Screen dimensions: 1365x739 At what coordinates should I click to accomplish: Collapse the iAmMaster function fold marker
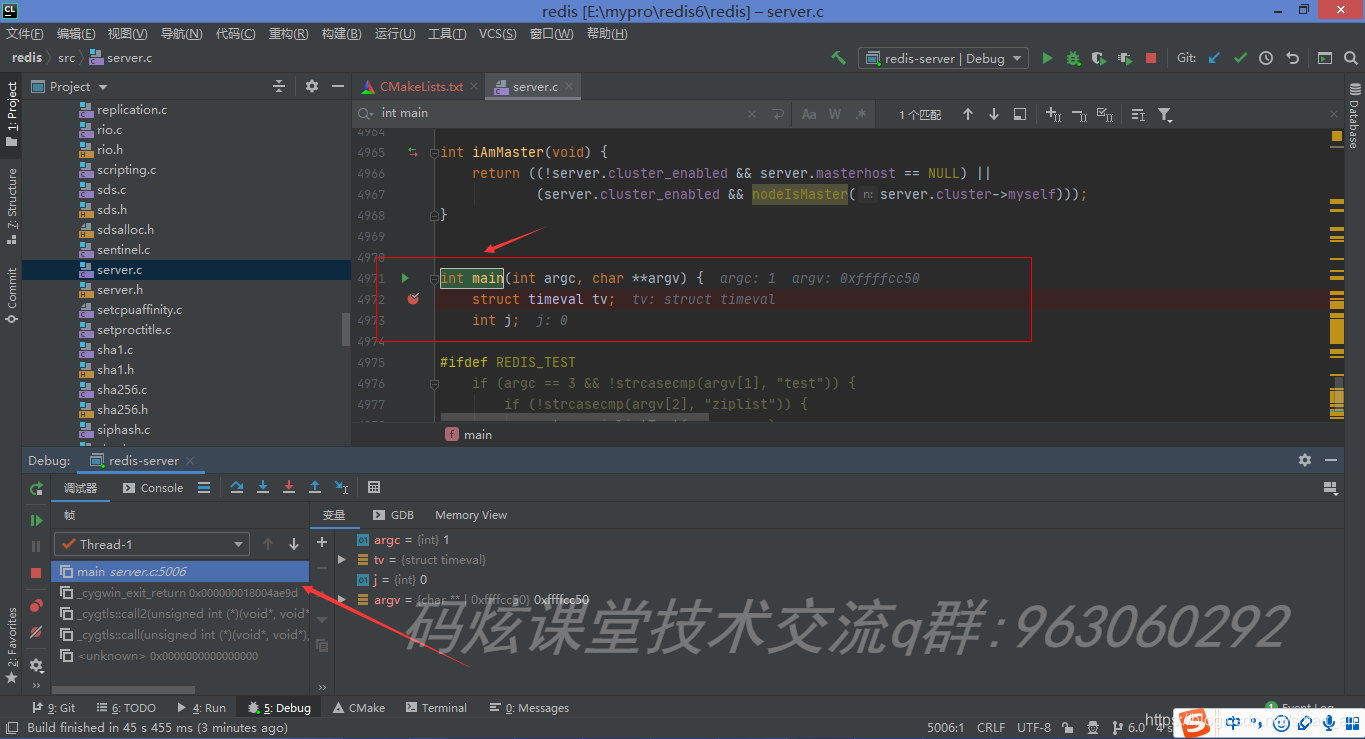click(x=432, y=153)
